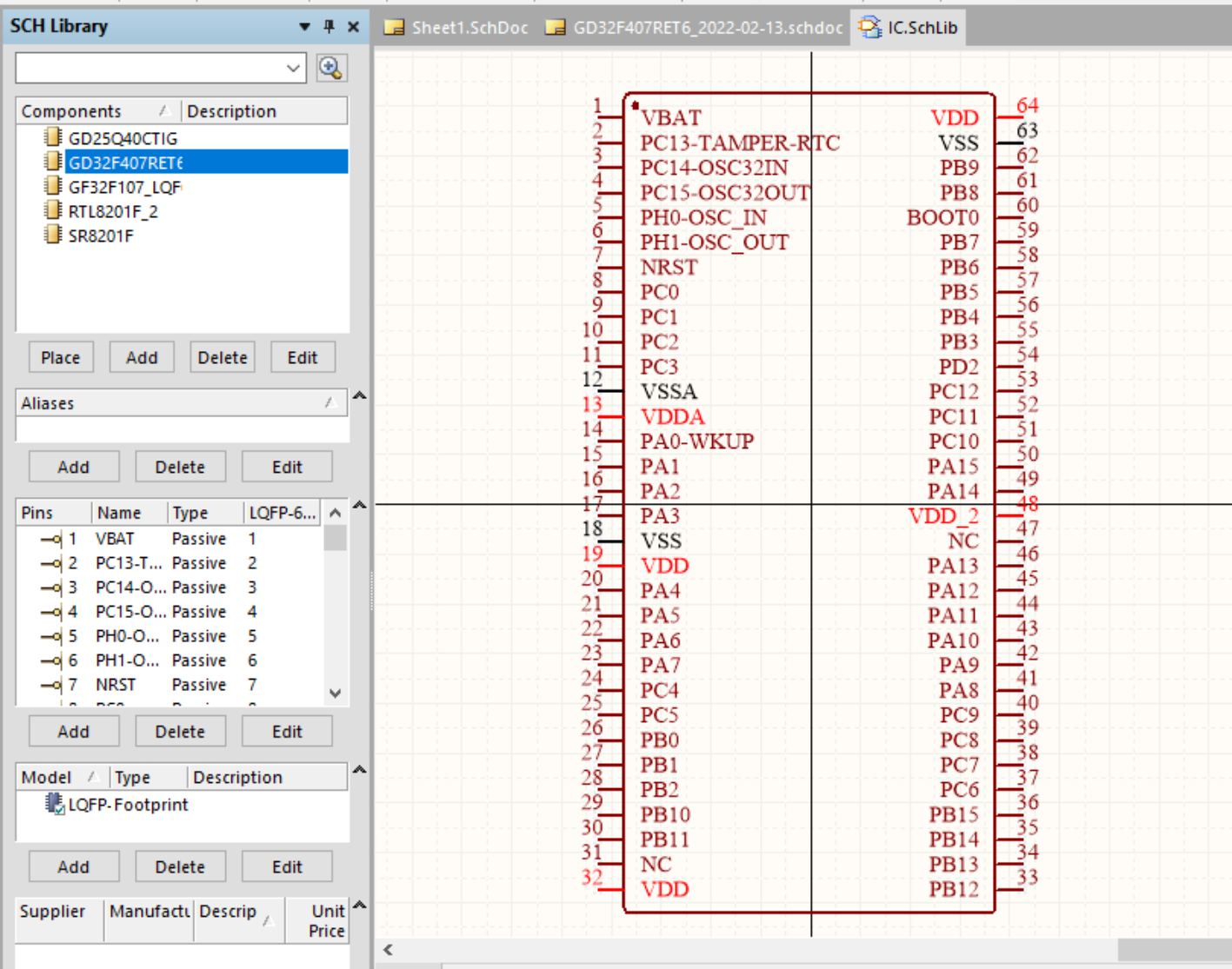Click Place button for component
The height and width of the screenshot is (969, 1232).
(60, 357)
